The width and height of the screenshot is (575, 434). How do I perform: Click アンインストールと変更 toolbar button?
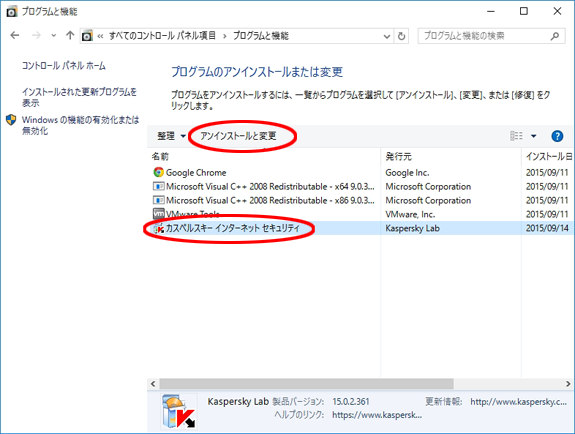pyautogui.click(x=238, y=136)
